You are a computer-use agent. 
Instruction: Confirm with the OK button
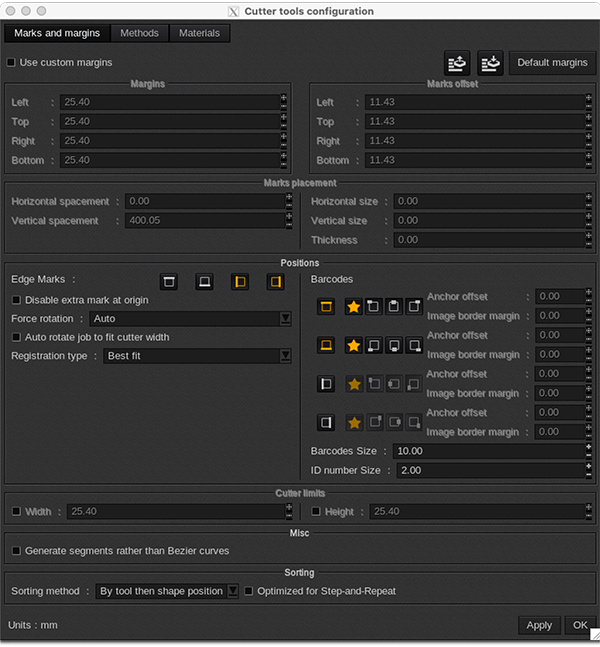[x=580, y=625]
